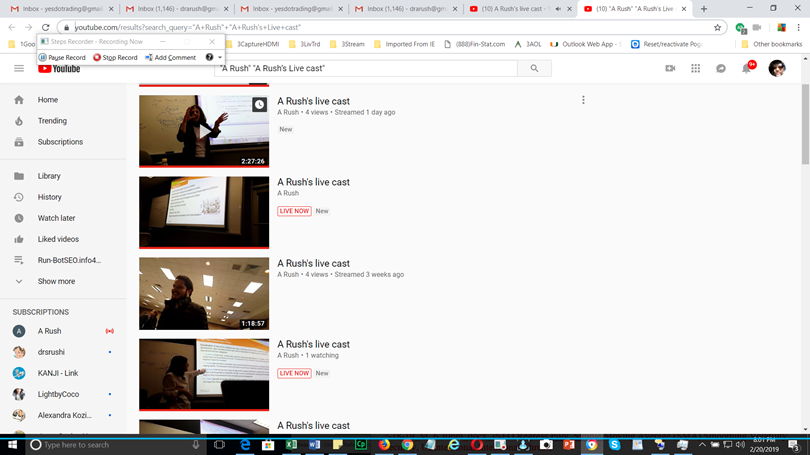Screen dimensions: 810x455
Task: Bookmark this page with the star icon
Action: pos(718,28)
